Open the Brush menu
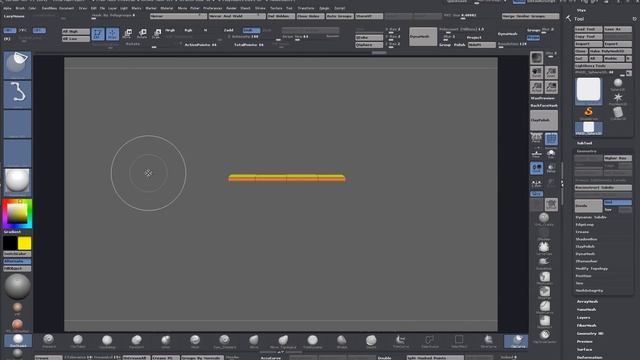 [x=20, y=8]
